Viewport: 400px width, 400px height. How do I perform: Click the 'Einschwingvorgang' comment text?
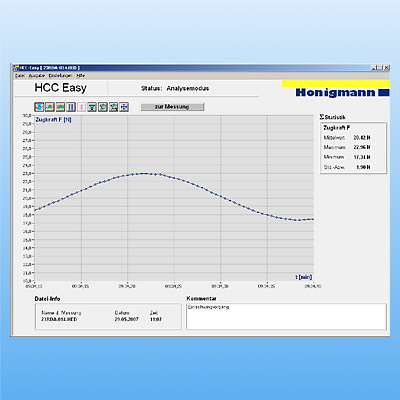[208, 307]
